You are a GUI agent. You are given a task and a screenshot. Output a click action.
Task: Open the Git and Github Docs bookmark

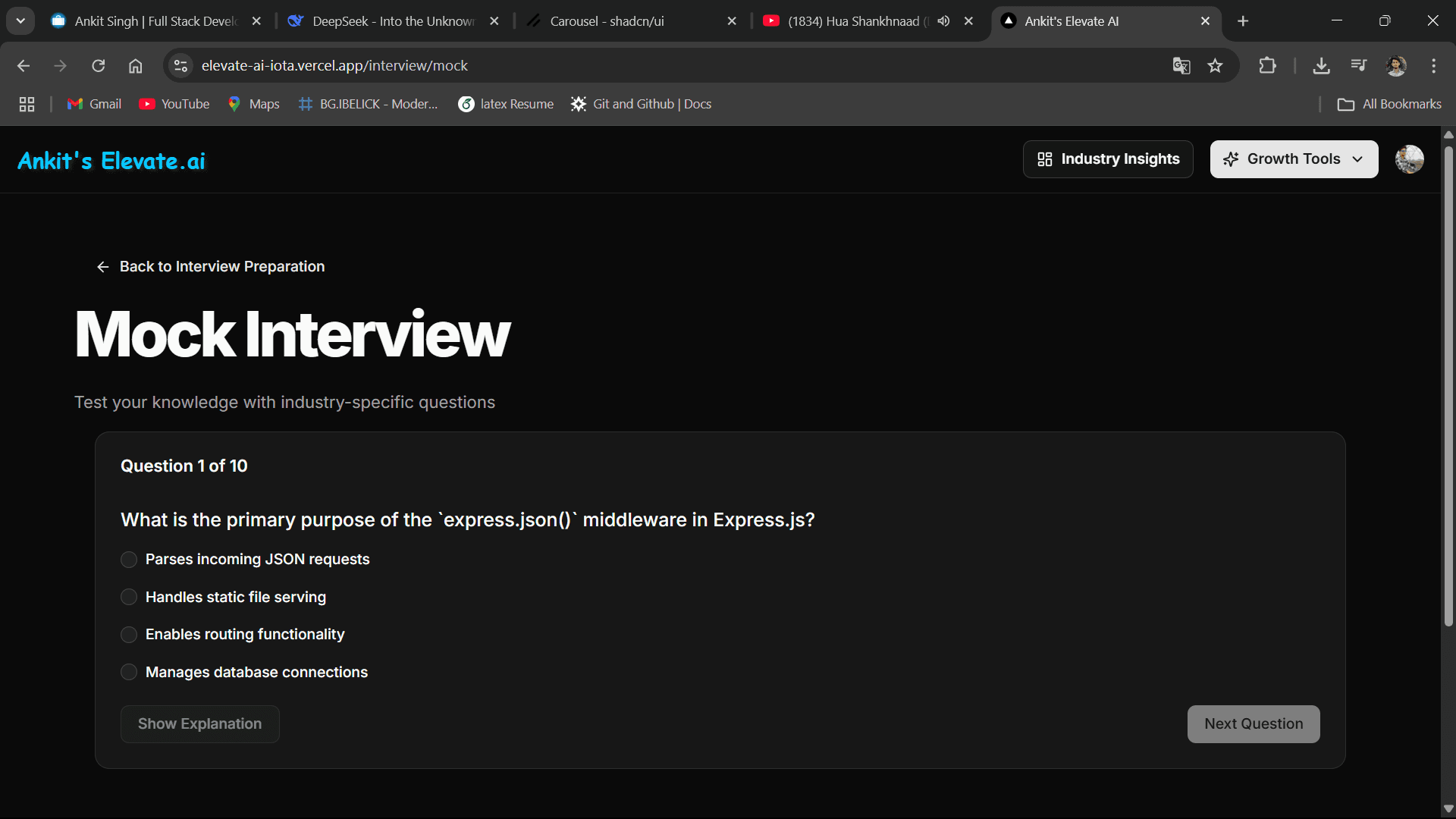point(642,105)
